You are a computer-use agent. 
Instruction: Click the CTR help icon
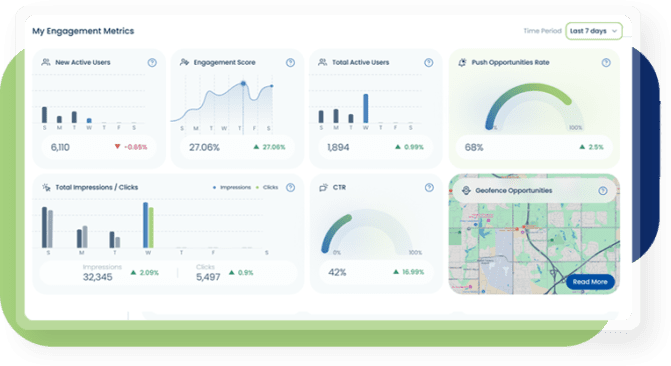(x=429, y=187)
